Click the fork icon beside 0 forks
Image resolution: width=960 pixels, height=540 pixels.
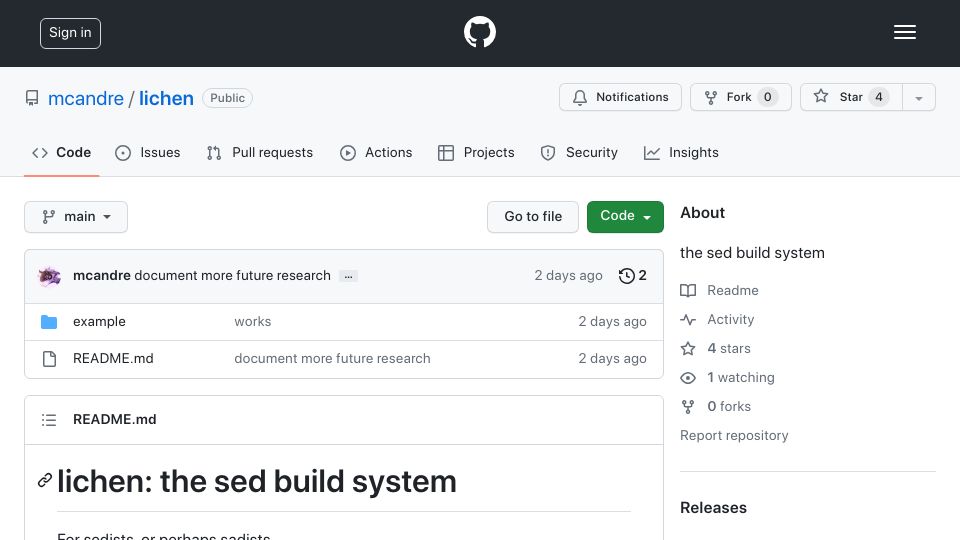pyautogui.click(x=688, y=407)
